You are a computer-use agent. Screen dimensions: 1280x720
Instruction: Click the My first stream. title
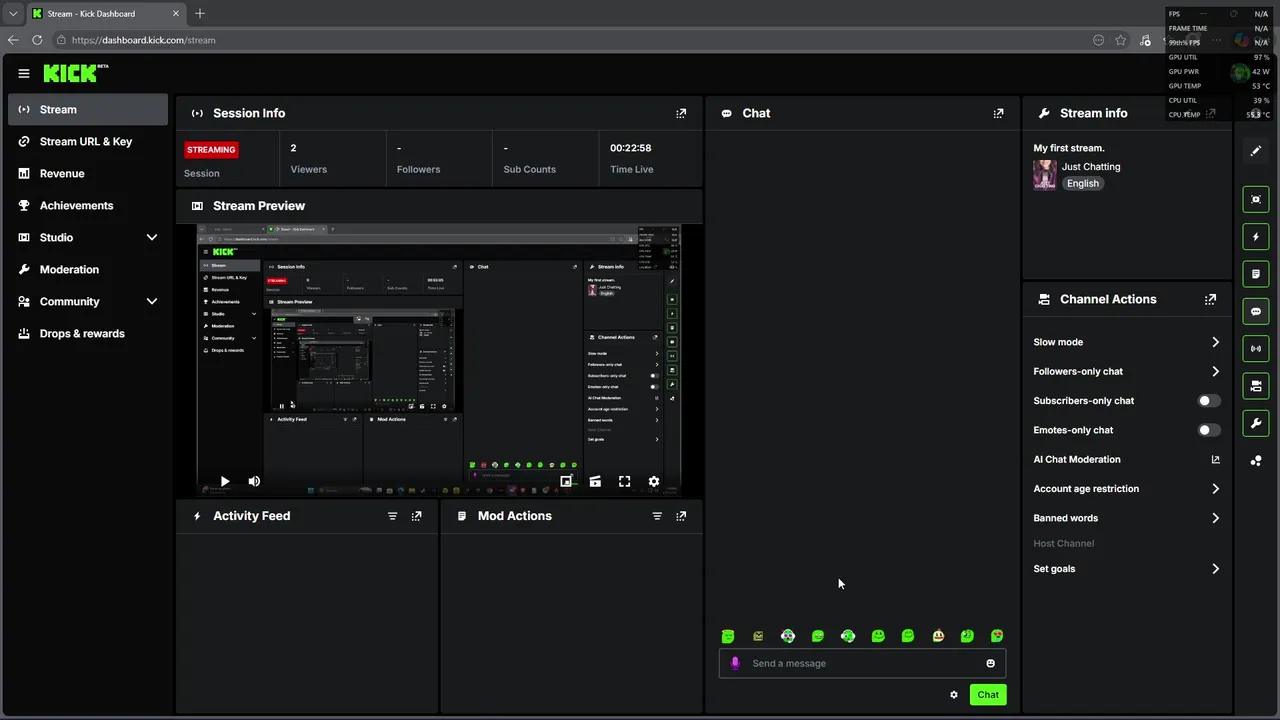click(1069, 148)
